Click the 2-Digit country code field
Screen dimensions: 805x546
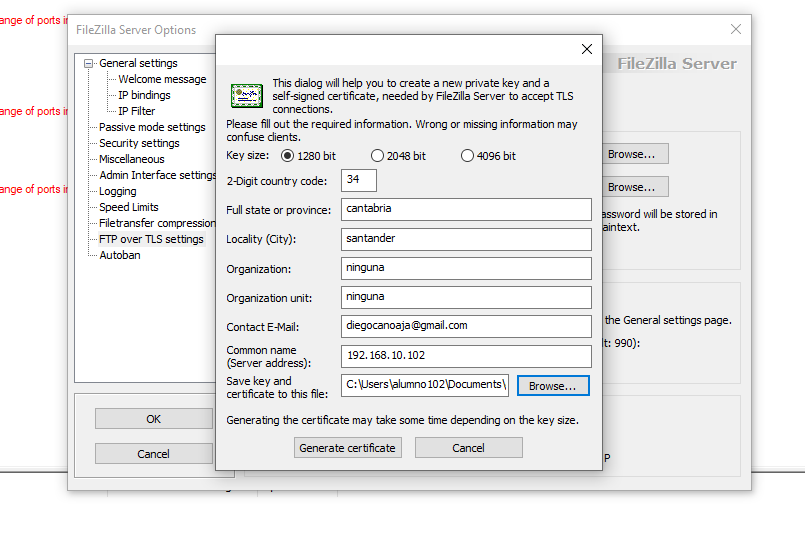[x=359, y=181]
